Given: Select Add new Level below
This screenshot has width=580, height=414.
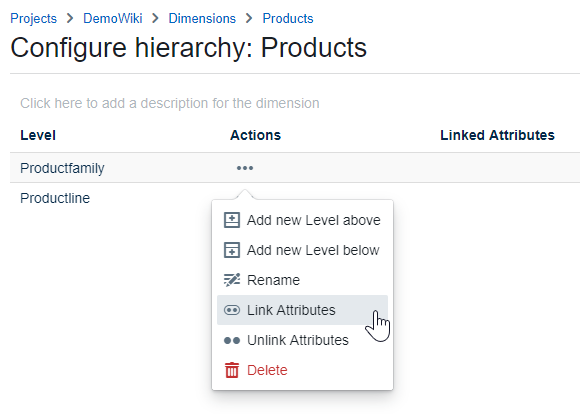Looking at the screenshot, I should click(302, 250).
